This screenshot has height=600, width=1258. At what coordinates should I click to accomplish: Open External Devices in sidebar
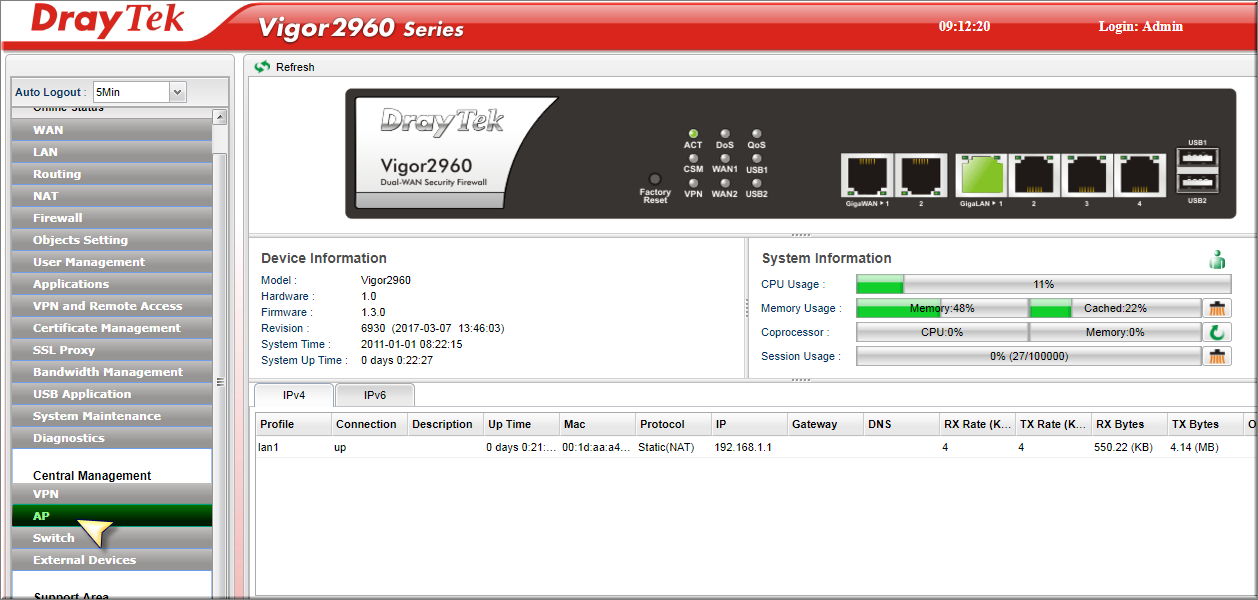[84, 560]
